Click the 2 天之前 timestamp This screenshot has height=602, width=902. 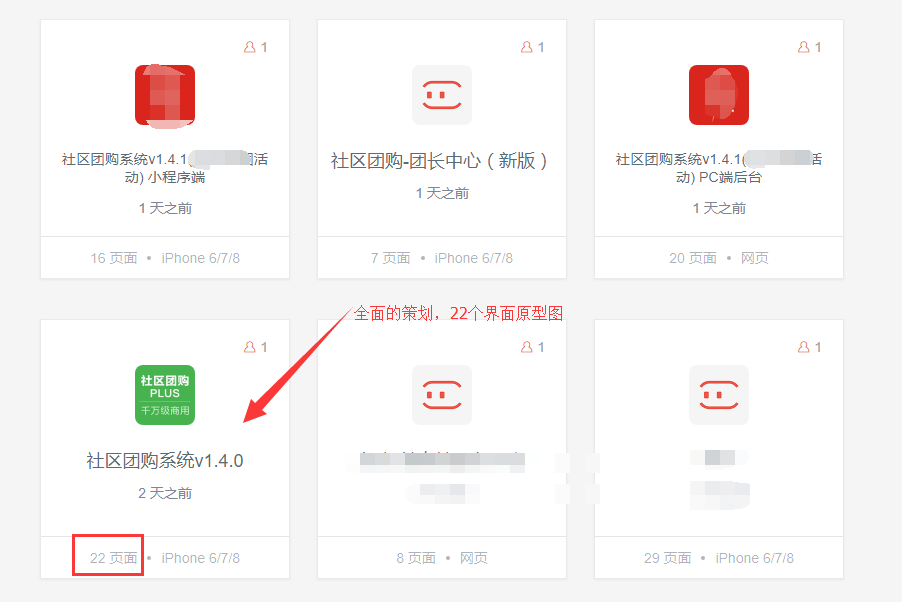pos(165,493)
